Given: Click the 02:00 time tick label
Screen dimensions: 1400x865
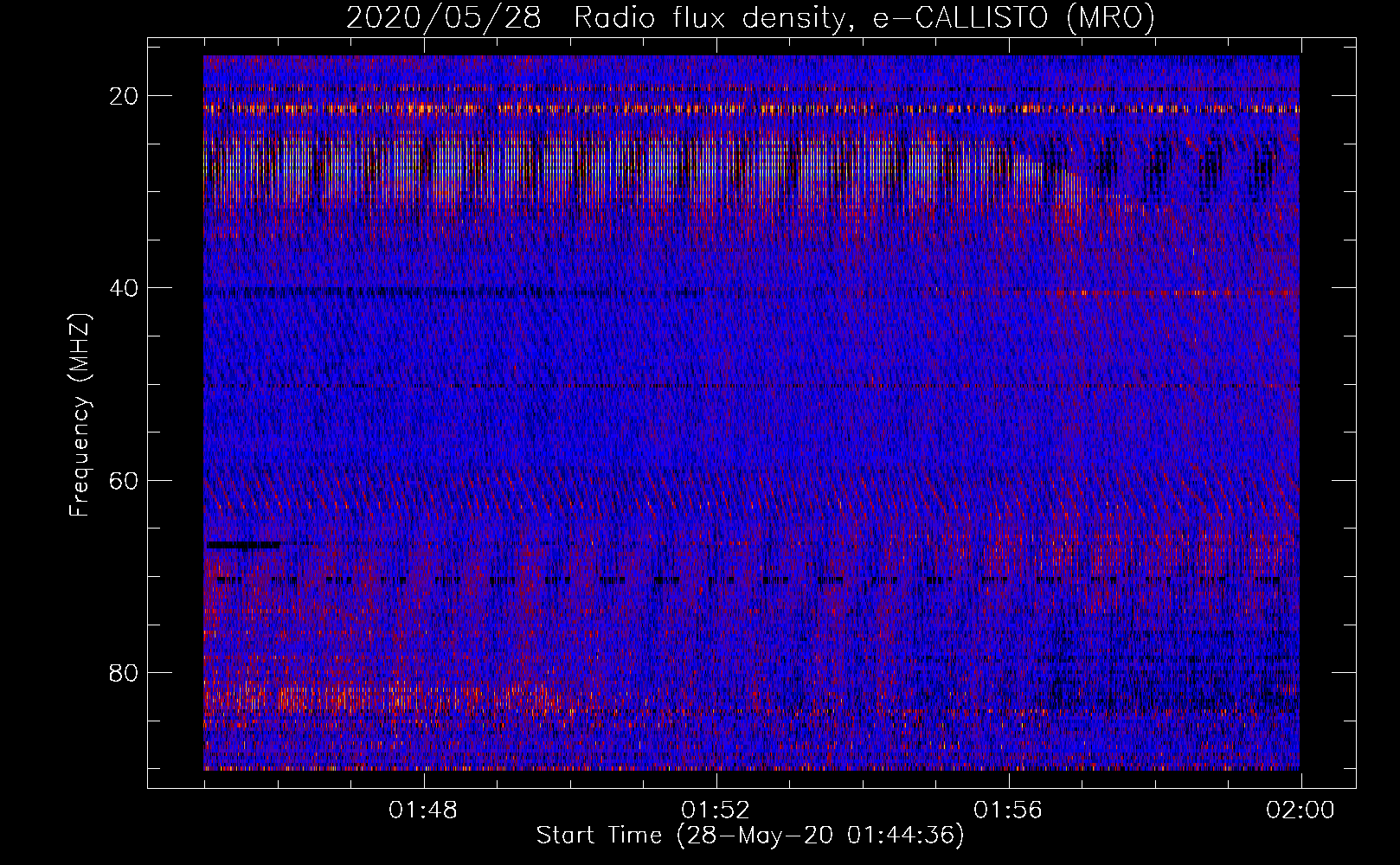Looking at the screenshot, I should point(1300,811).
